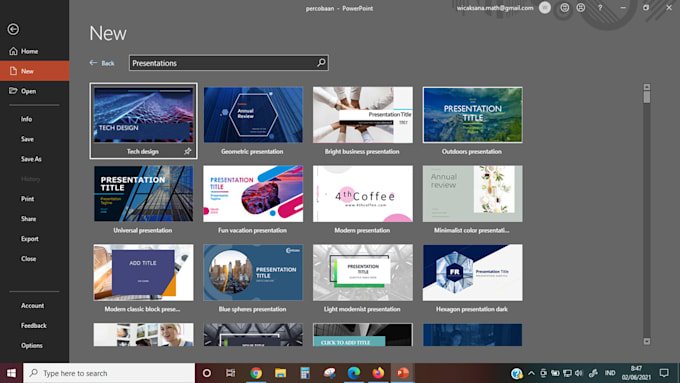The image size is (680, 383).
Task: Pin the Tech design template
Action: (x=187, y=151)
